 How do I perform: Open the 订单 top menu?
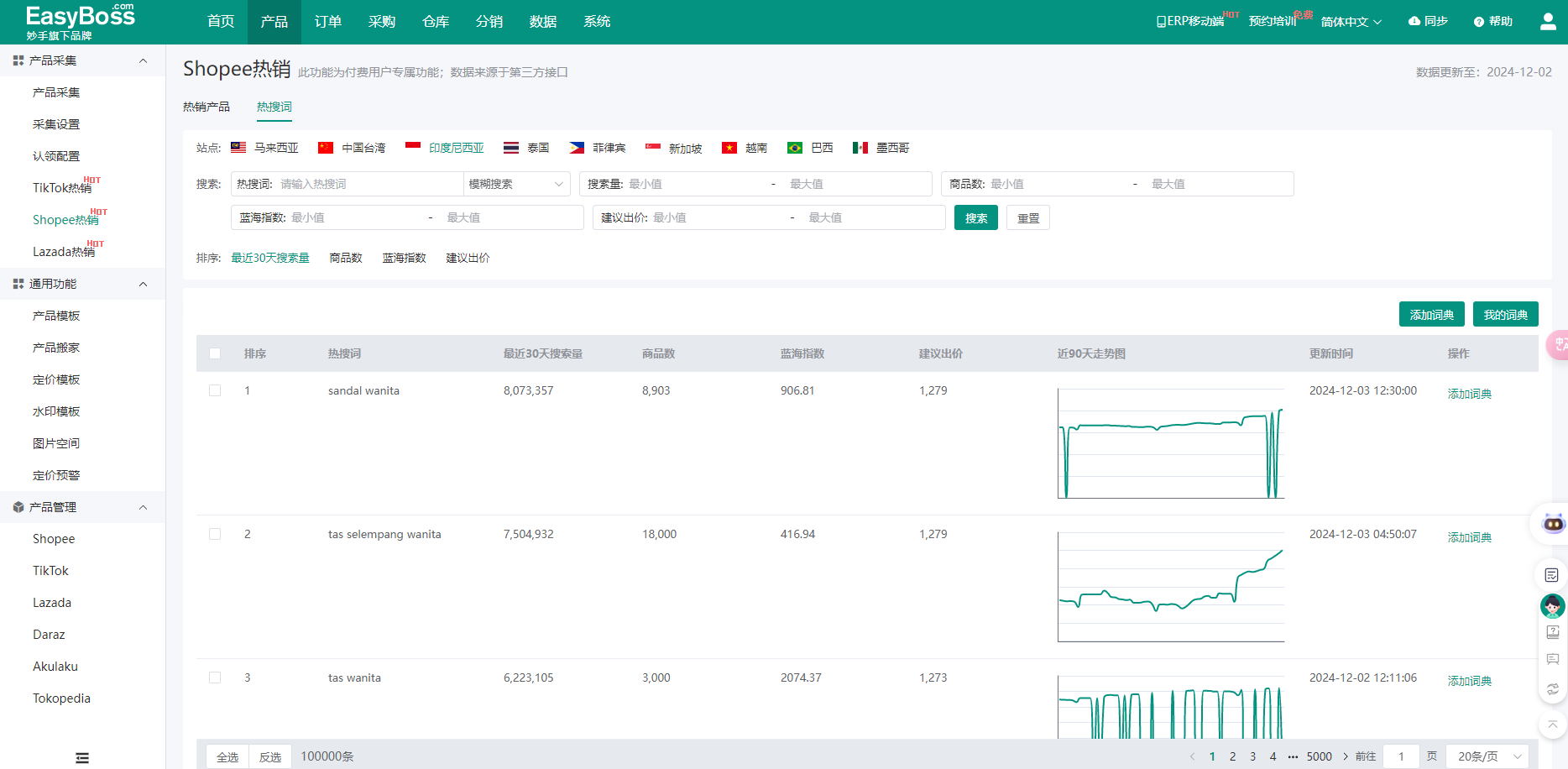click(328, 22)
